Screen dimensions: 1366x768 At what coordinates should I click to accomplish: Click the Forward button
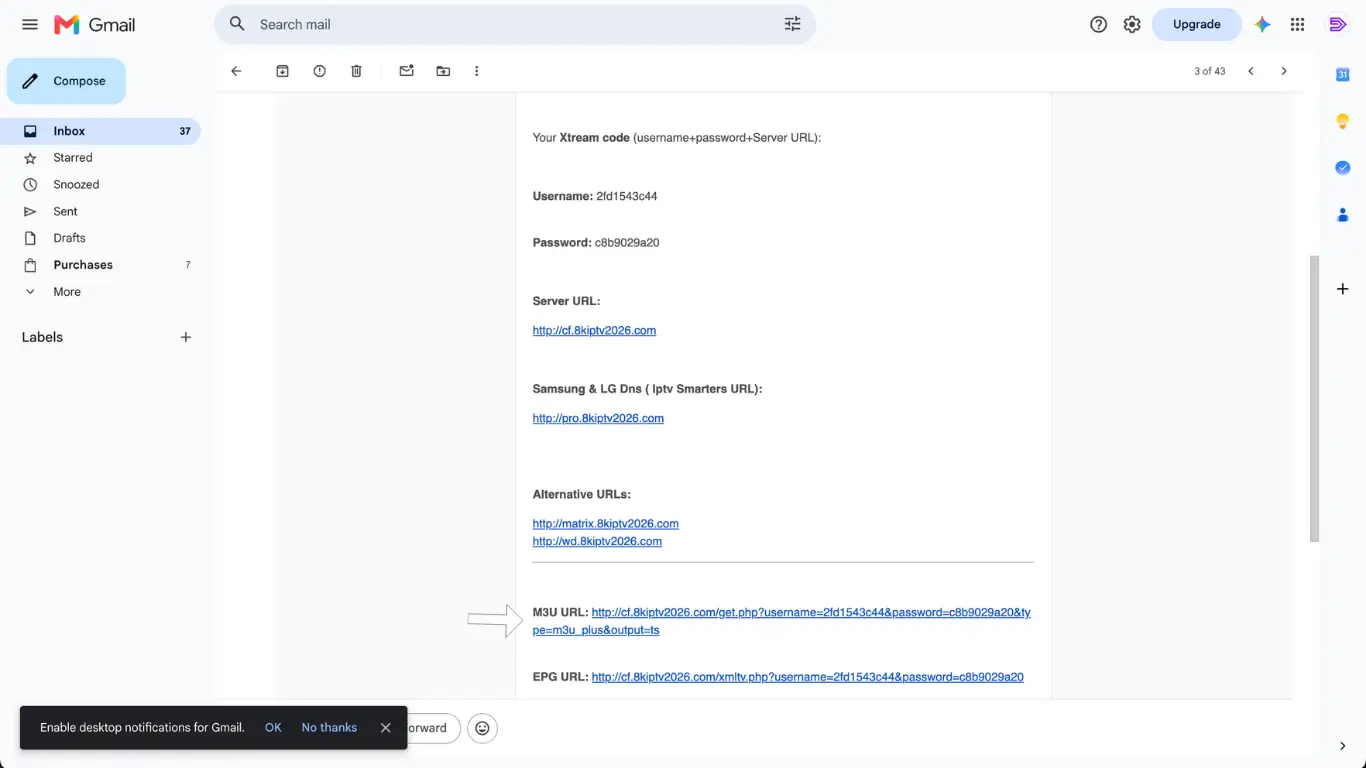pyautogui.click(x=434, y=728)
